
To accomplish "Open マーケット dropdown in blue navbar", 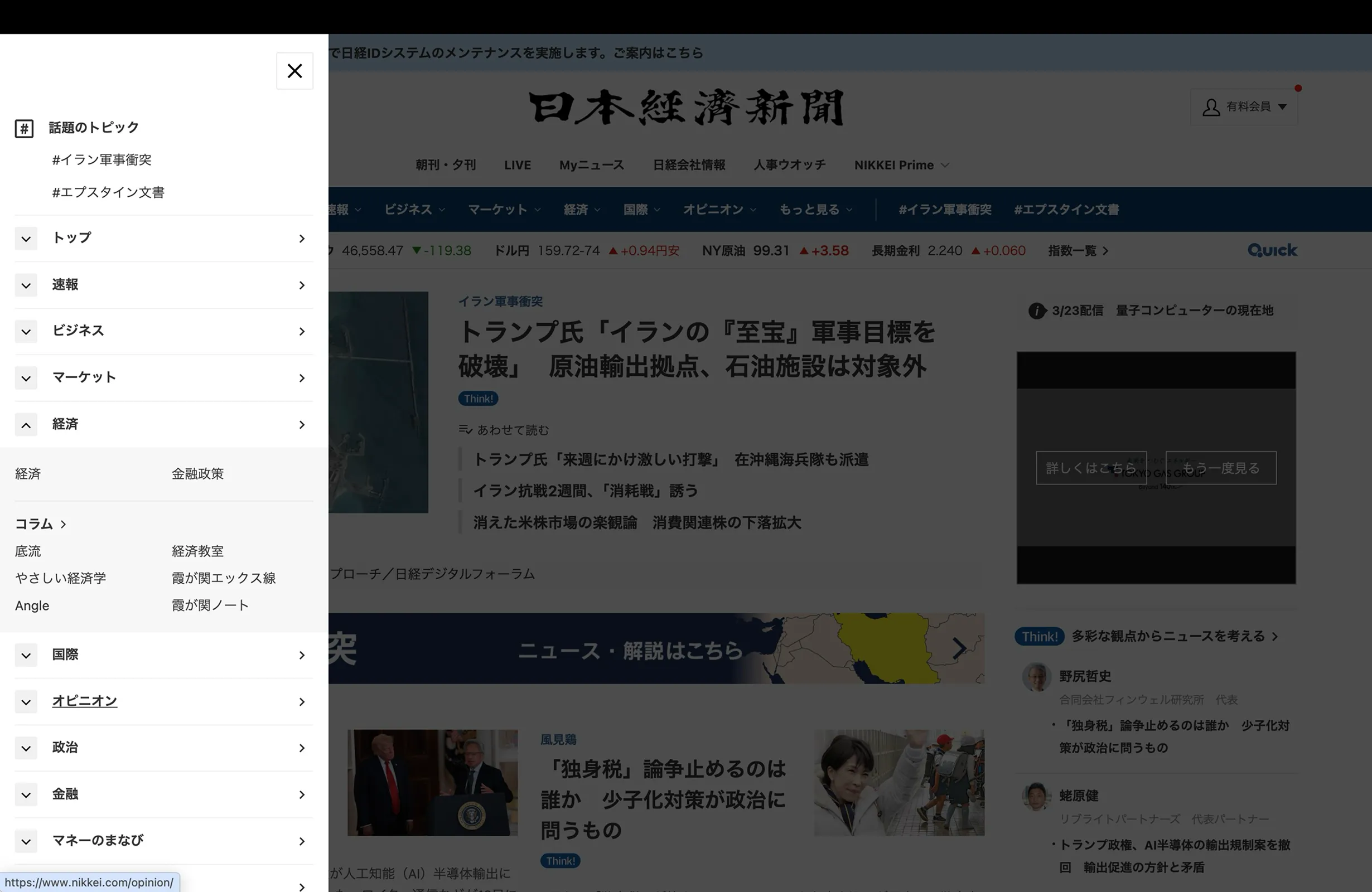I will coord(504,210).
